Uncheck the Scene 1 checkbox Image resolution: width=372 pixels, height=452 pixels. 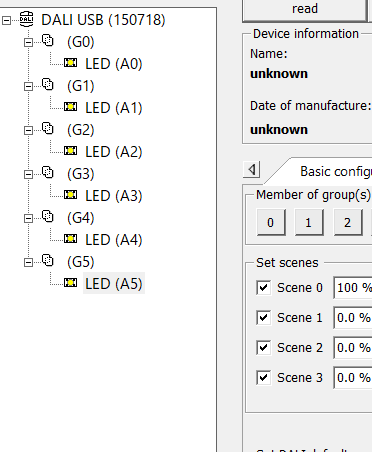263,317
